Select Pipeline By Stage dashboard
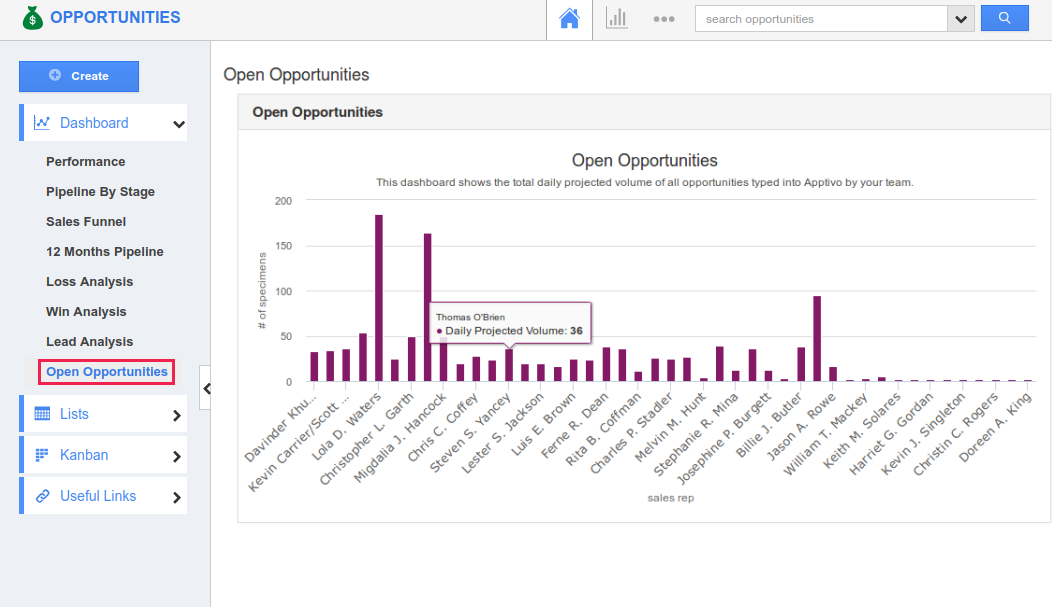Image resolution: width=1052 pixels, height=607 pixels. click(x=100, y=192)
